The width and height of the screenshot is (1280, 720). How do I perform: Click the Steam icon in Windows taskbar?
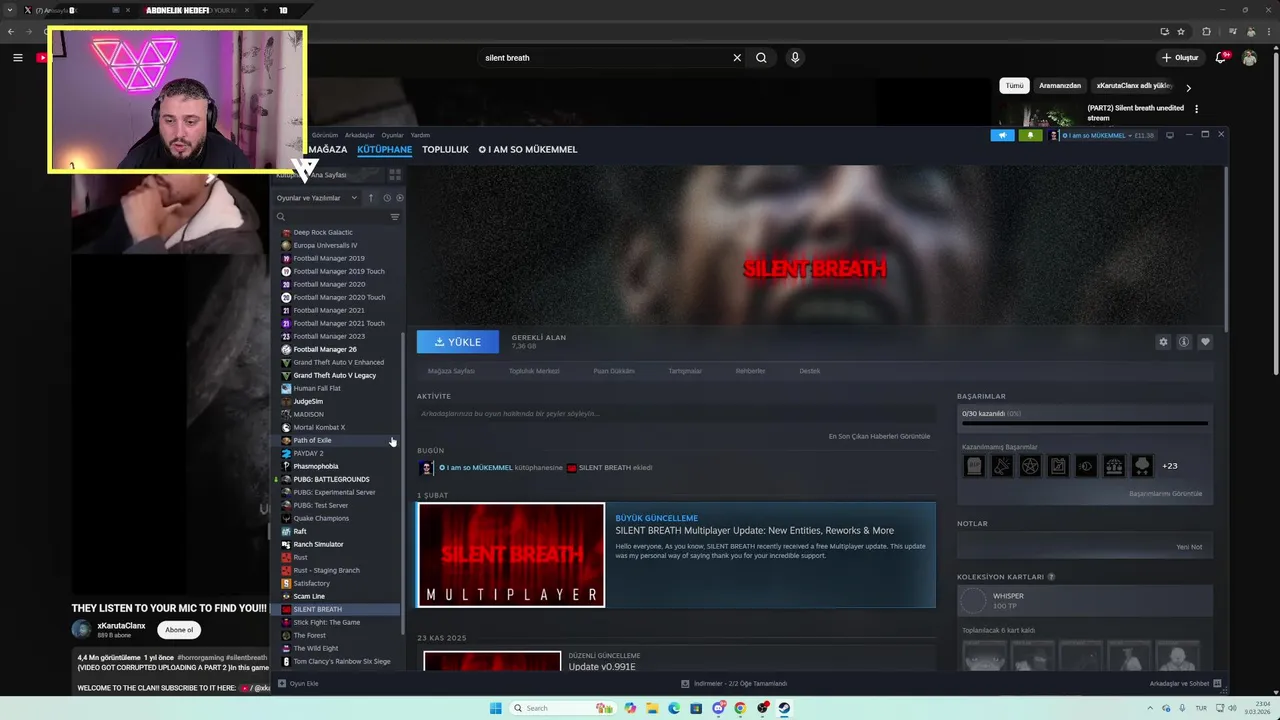(x=784, y=708)
